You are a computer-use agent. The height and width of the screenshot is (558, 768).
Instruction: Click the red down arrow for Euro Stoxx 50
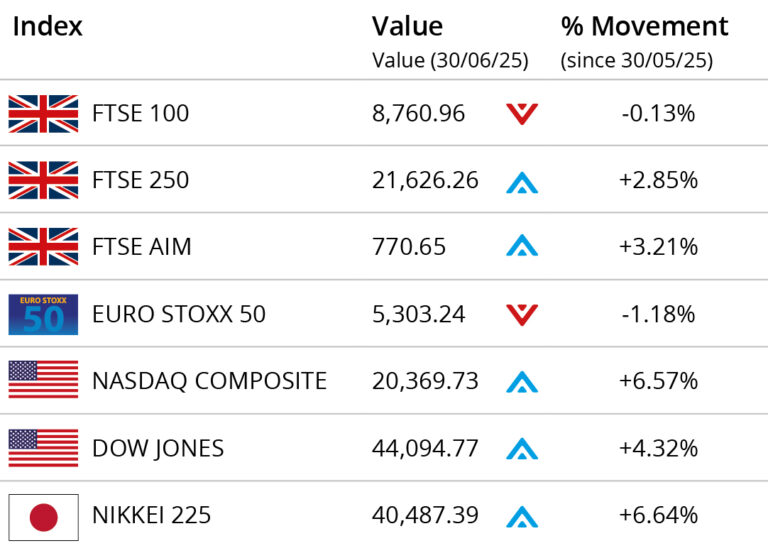[522, 315]
